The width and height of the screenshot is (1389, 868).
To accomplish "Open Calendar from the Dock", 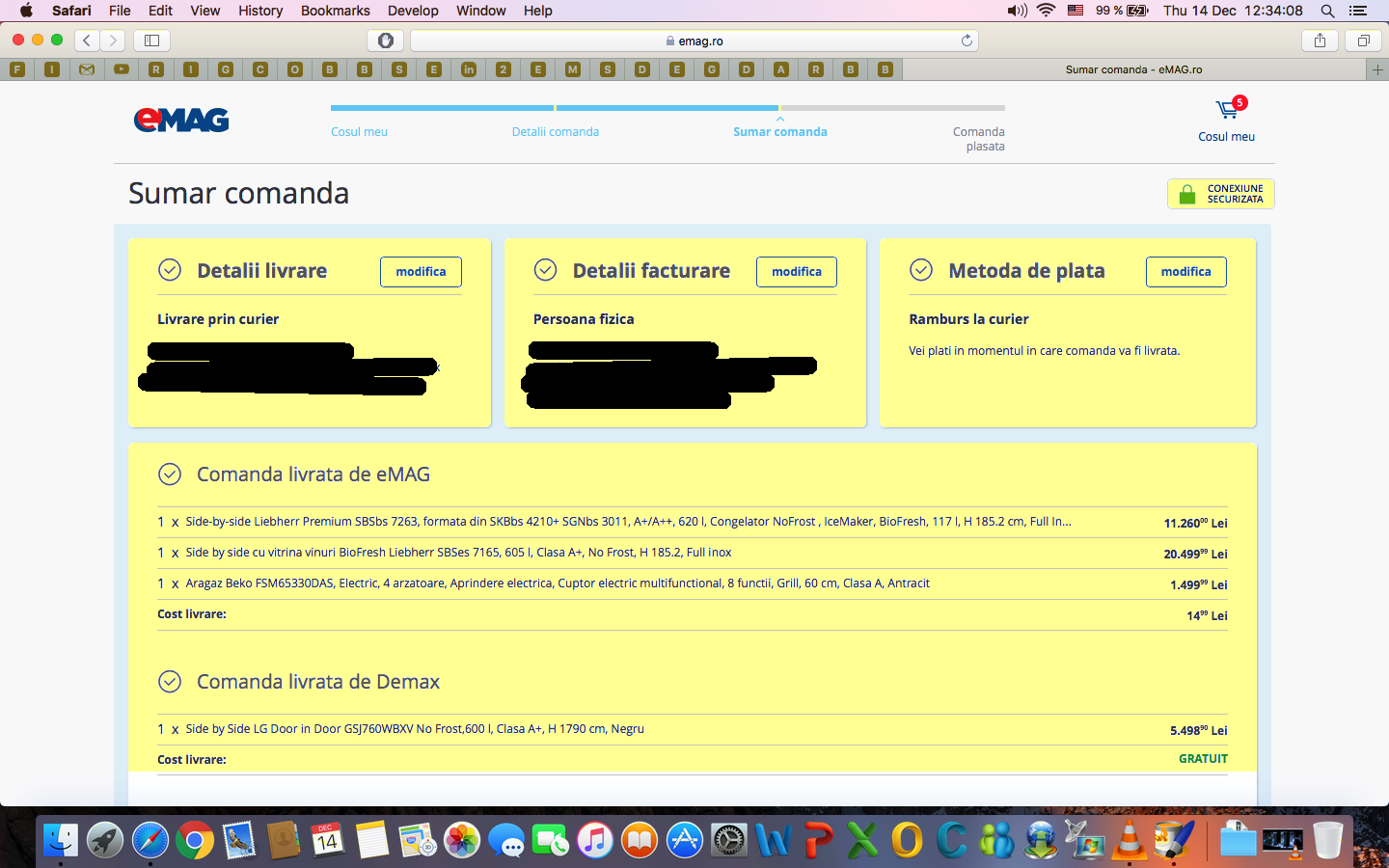I will pyautogui.click(x=328, y=840).
